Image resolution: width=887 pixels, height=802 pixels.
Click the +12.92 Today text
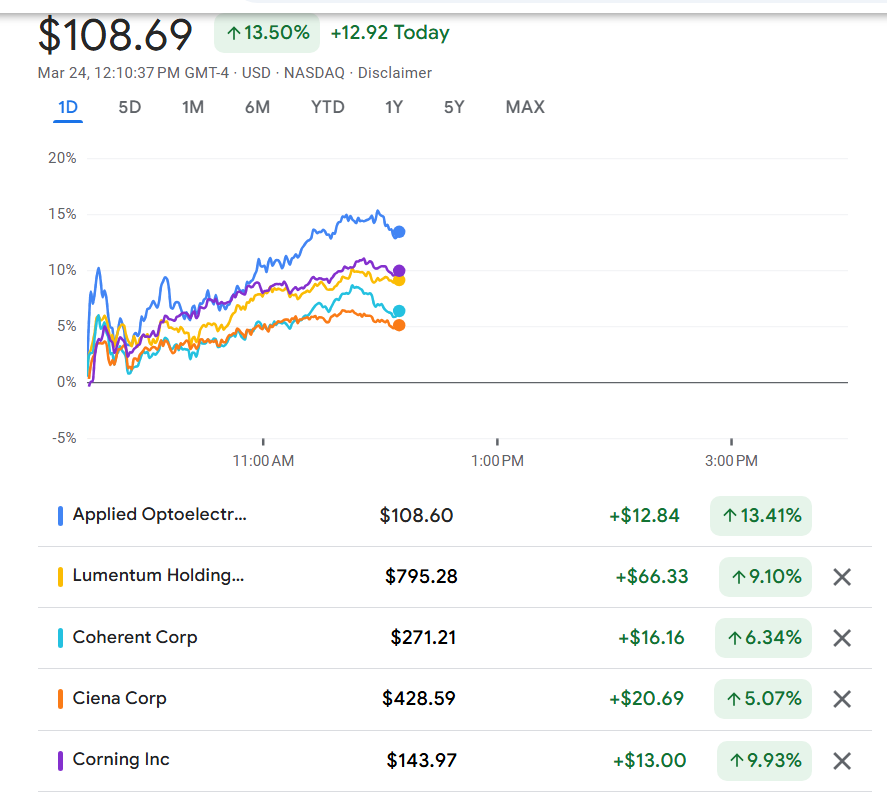tap(390, 33)
